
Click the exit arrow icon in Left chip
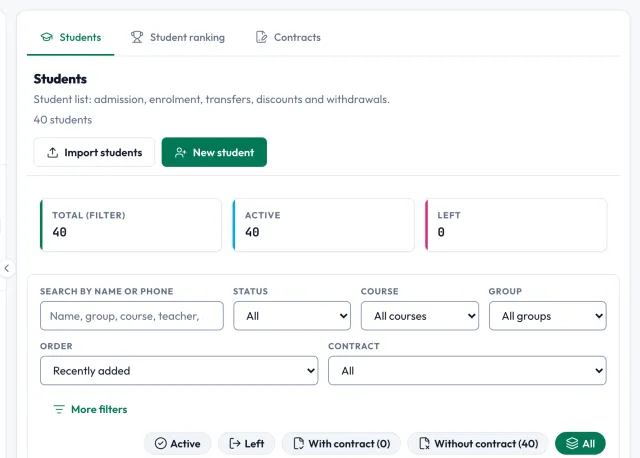235,444
